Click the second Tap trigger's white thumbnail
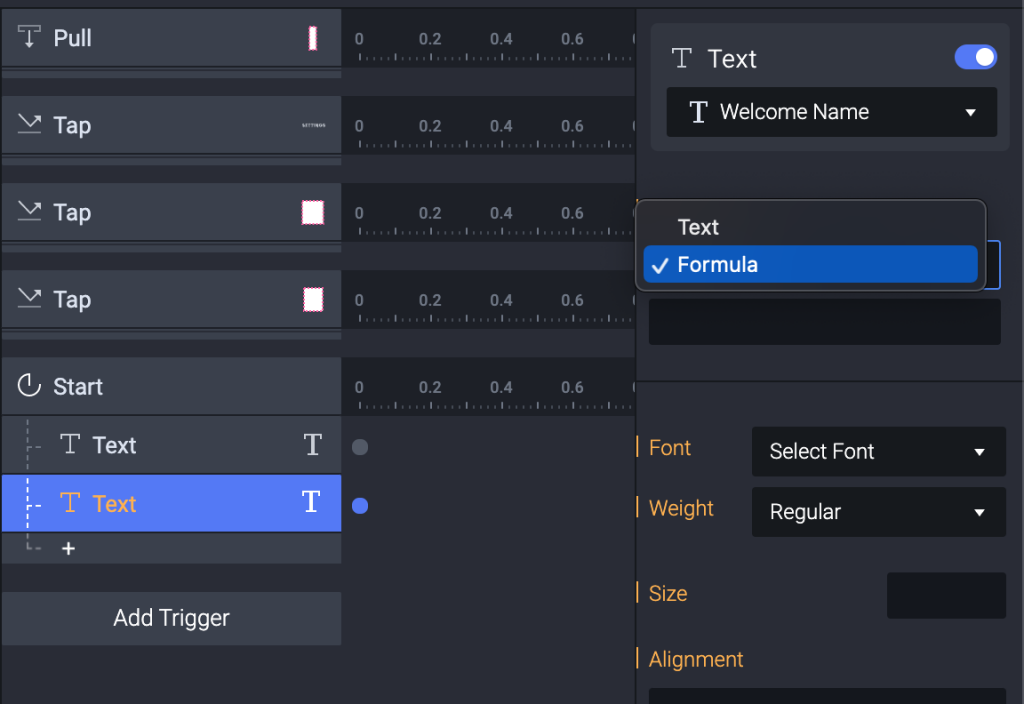 point(313,212)
